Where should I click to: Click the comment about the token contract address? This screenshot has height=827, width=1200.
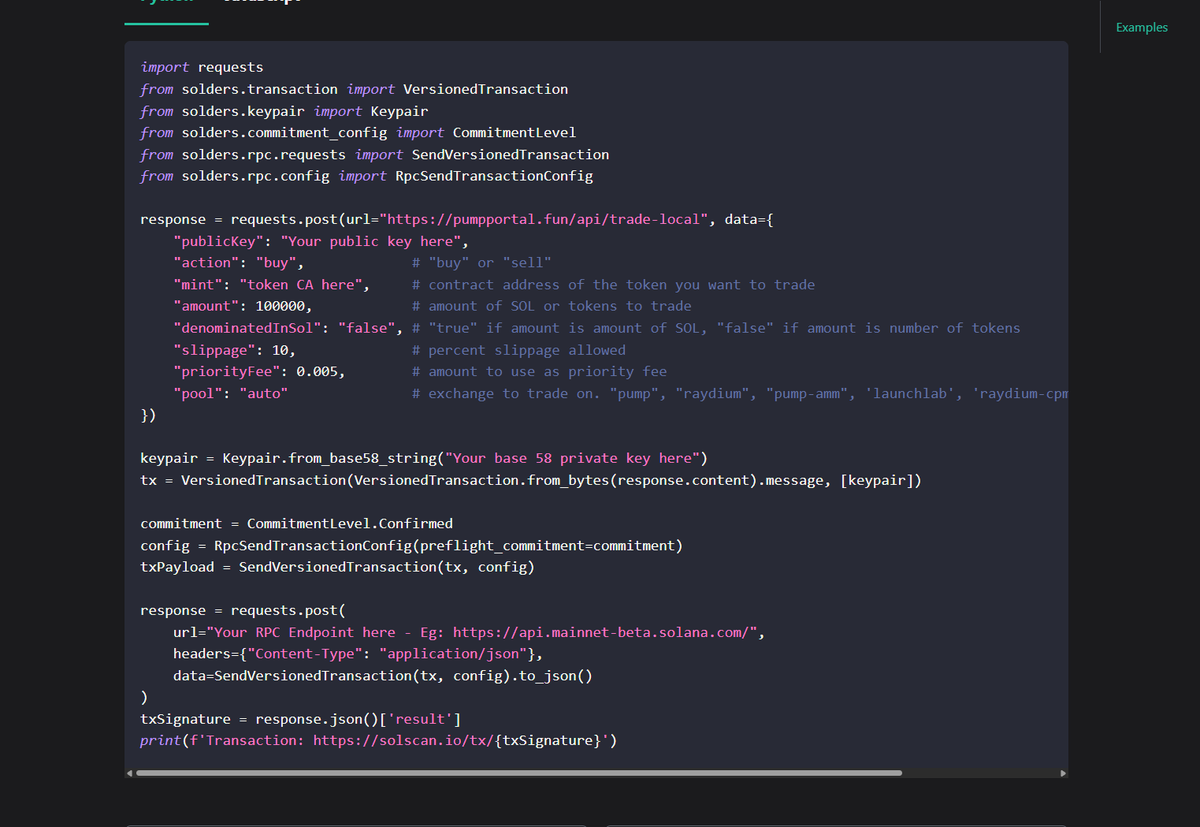[613, 285]
